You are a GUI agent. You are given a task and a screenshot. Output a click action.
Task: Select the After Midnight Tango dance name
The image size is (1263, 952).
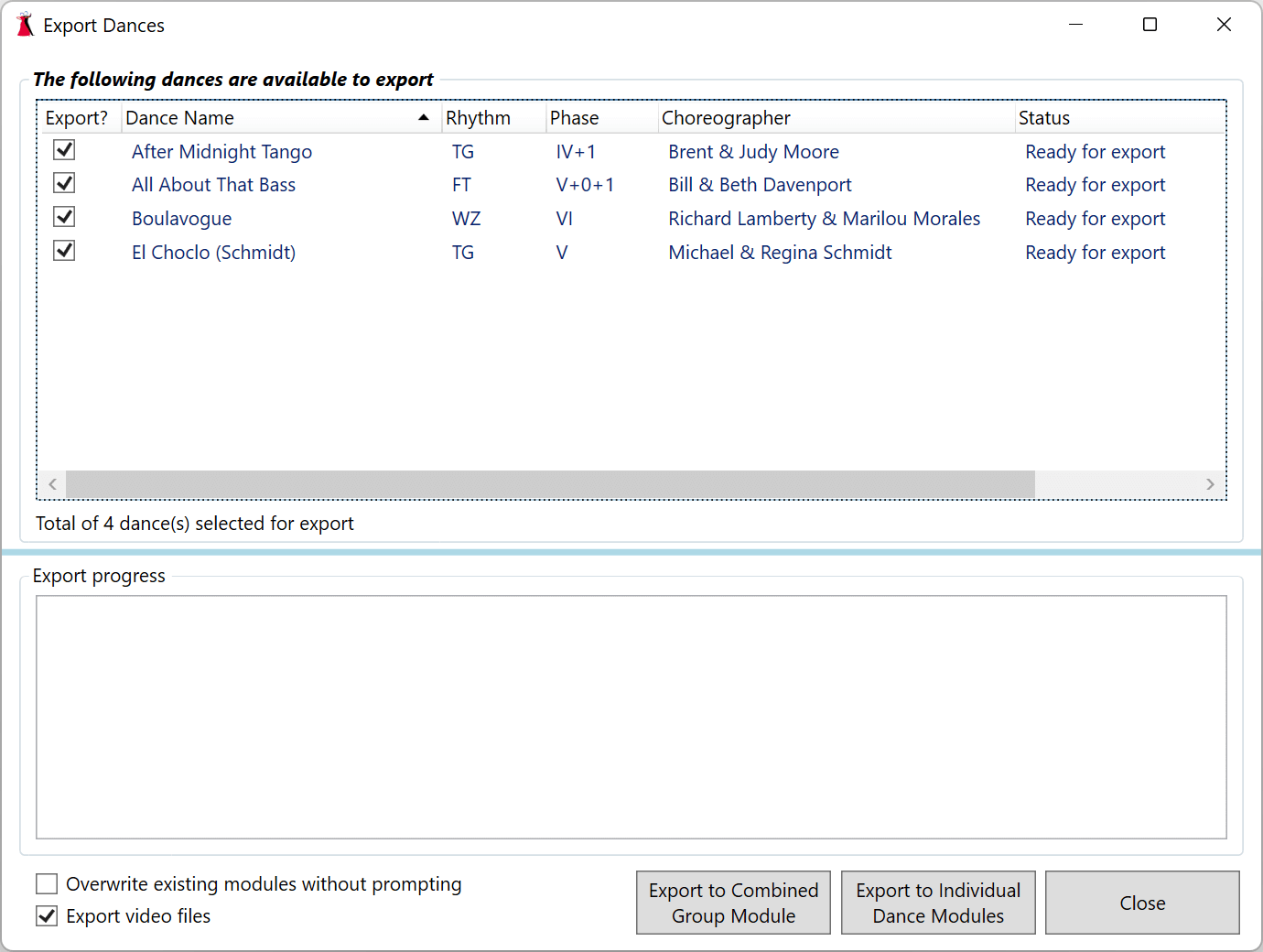[221, 152]
